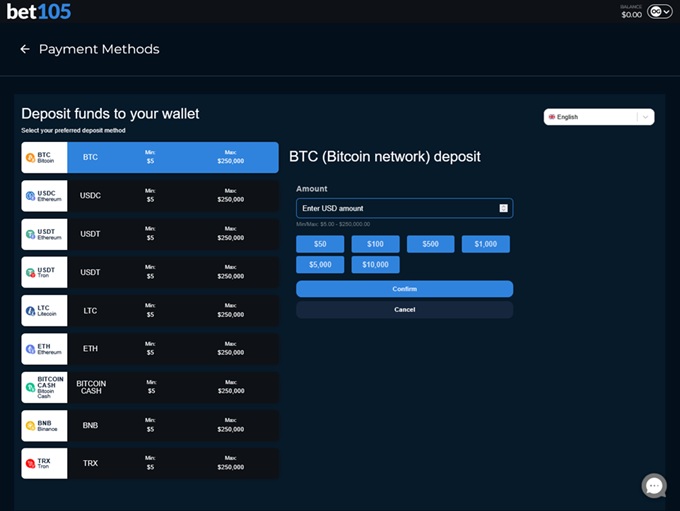Click the LTC Litecoin coin icon

click(30, 311)
